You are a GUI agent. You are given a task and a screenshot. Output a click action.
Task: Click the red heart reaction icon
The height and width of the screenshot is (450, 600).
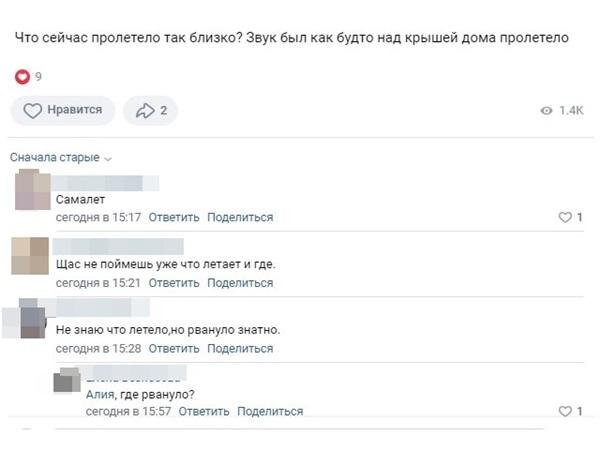click(22, 77)
